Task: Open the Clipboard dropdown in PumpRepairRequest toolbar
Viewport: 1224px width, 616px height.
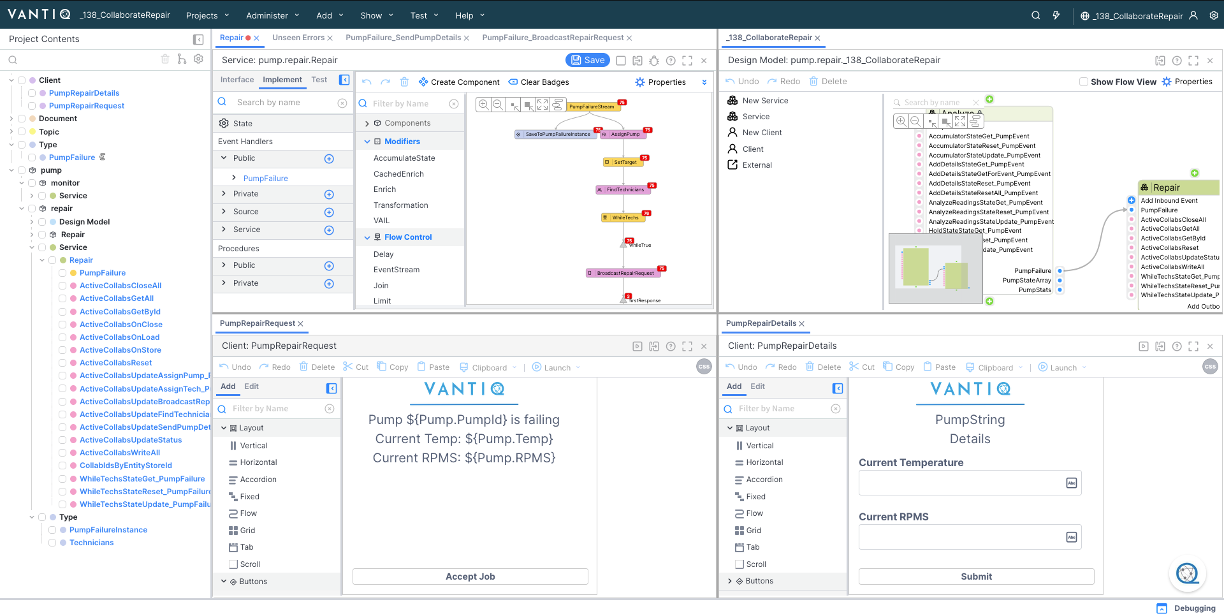Action: pyautogui.click(x=514, y=366)
